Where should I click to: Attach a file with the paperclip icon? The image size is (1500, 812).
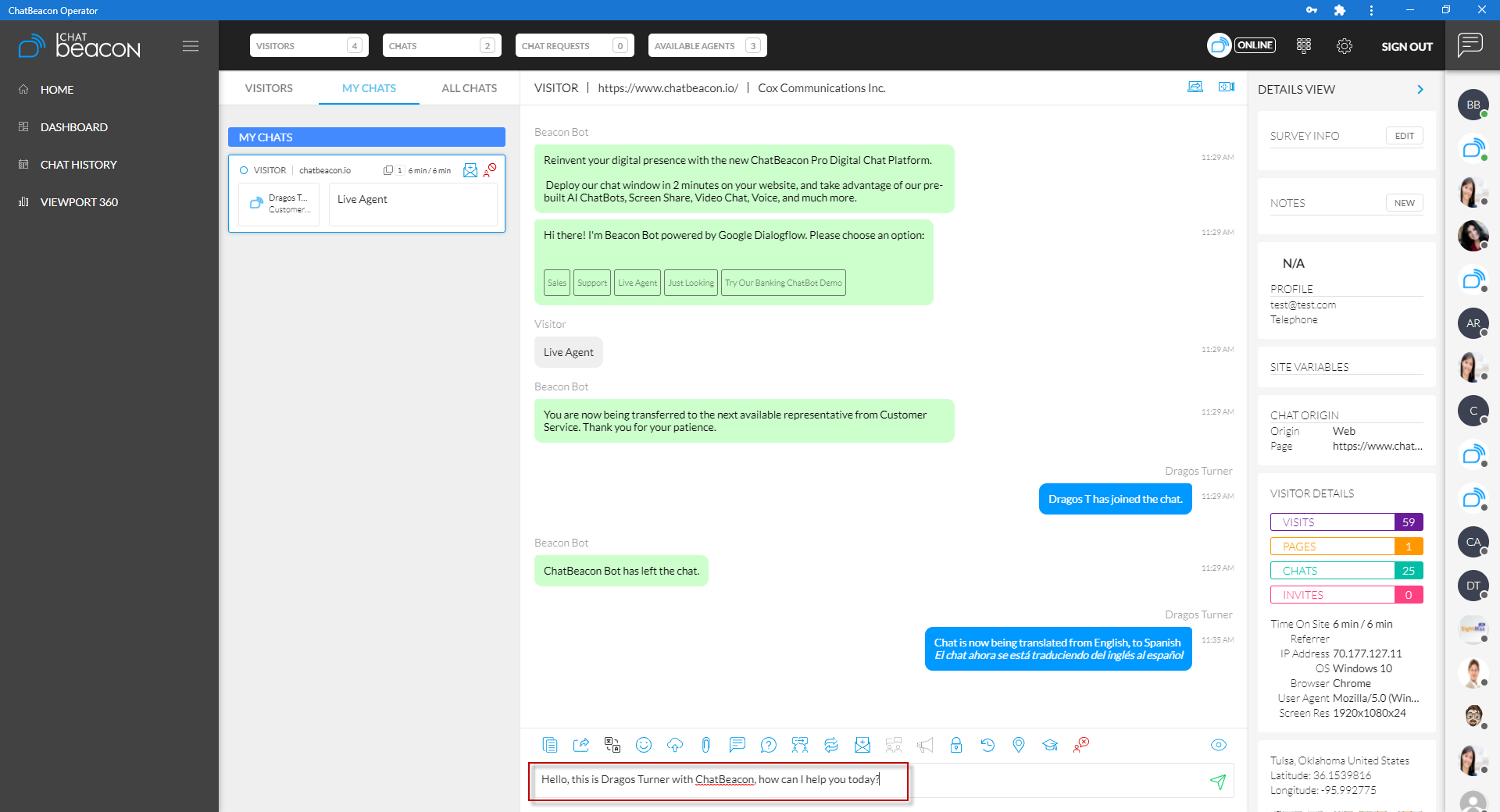point(705,745)
